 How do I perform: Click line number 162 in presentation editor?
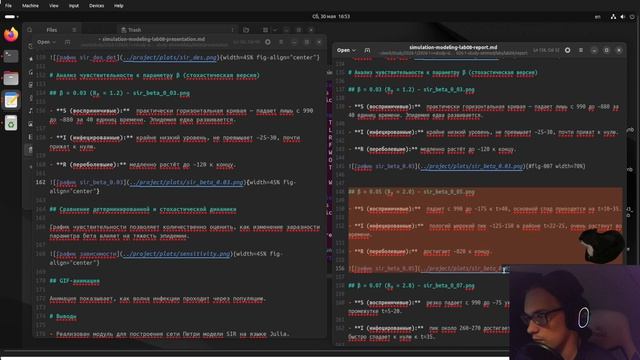coord(40,182)
